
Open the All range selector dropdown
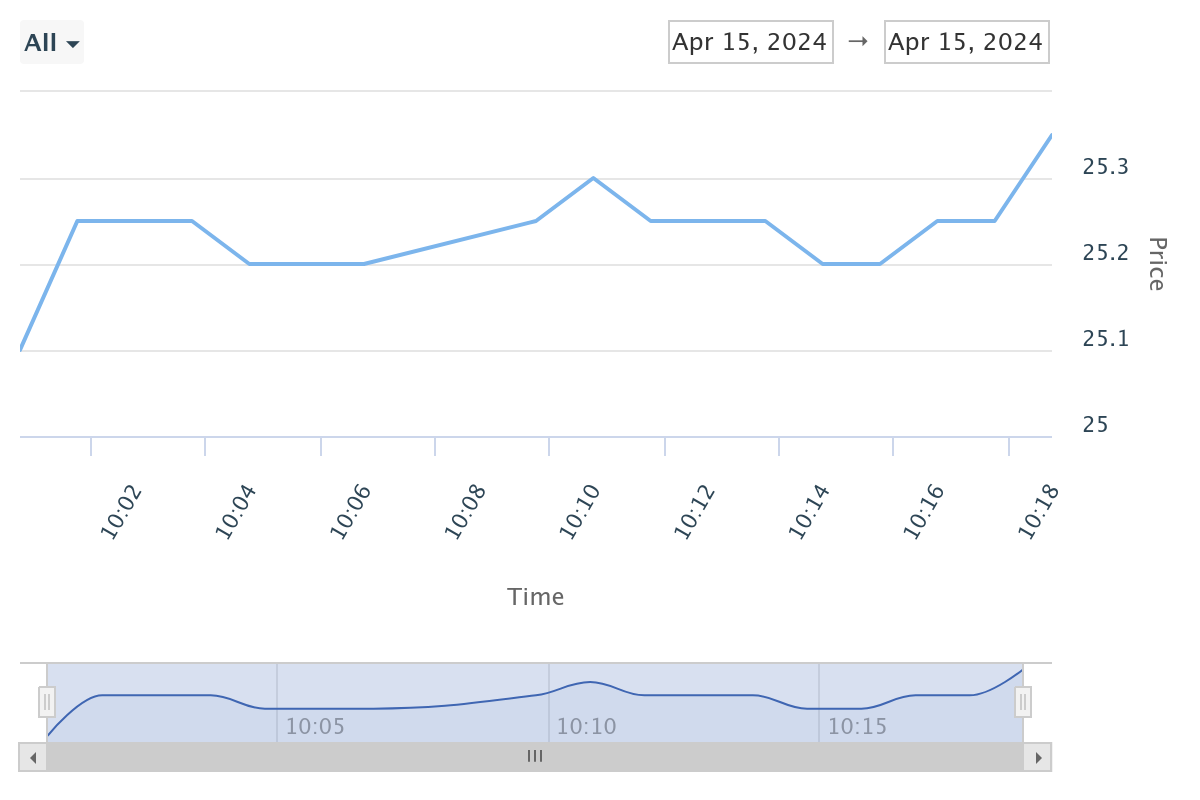(52, 43)
